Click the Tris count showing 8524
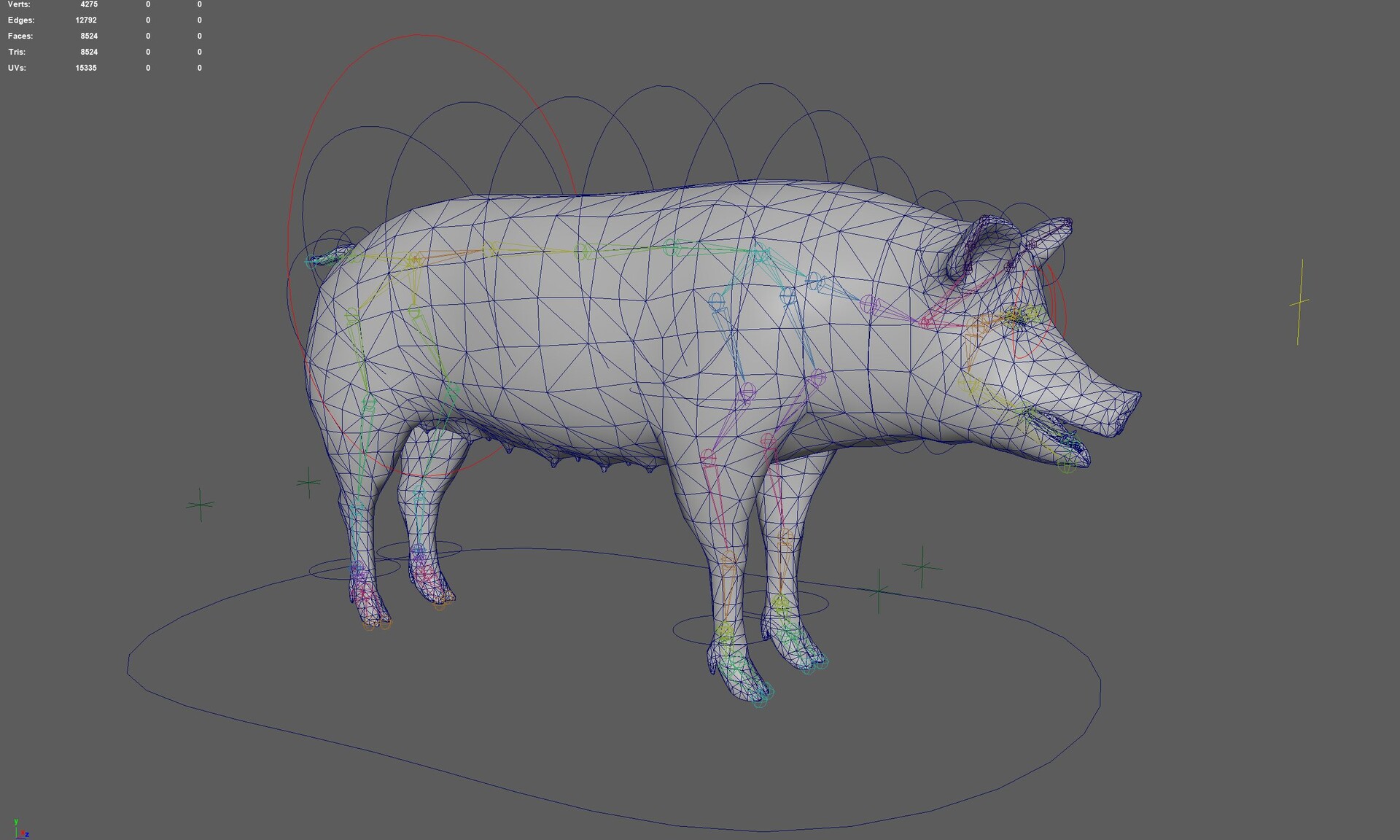This screenshot has width=1400, height=840. [87, 52]
